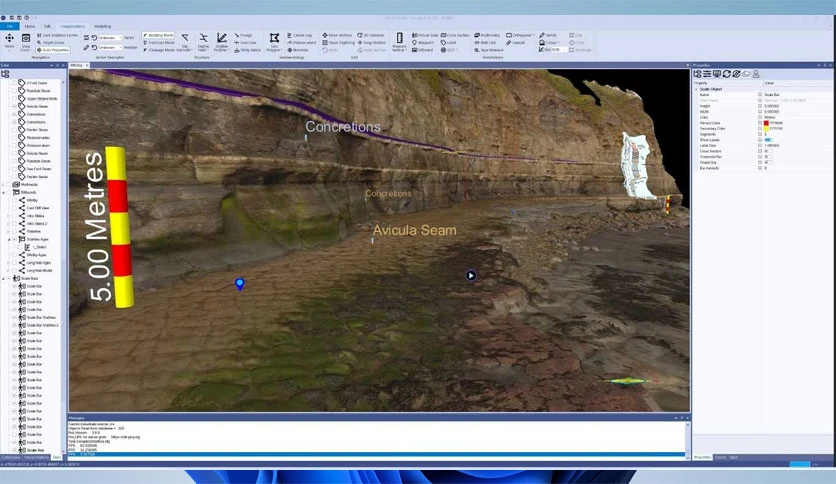
Task: Collapse the Scale Bars tree node
Action: (x=4, y=278)
